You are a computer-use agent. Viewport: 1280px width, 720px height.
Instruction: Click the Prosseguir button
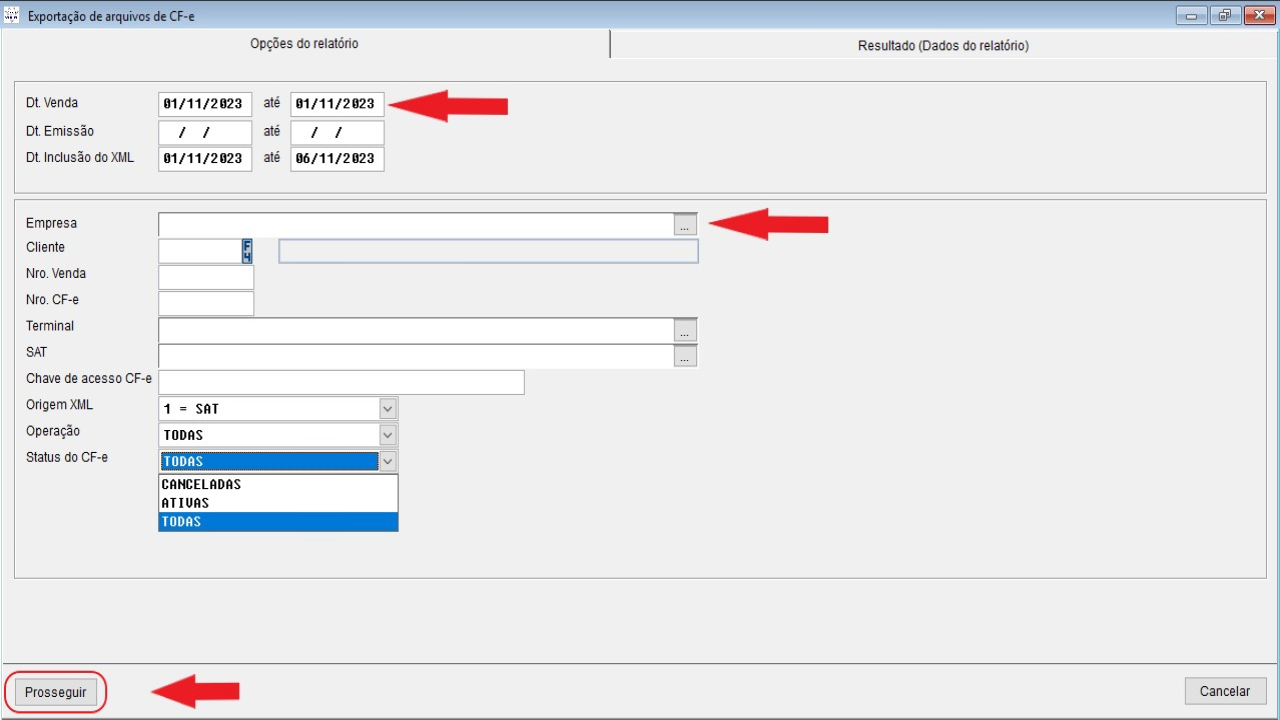[56, 692]
